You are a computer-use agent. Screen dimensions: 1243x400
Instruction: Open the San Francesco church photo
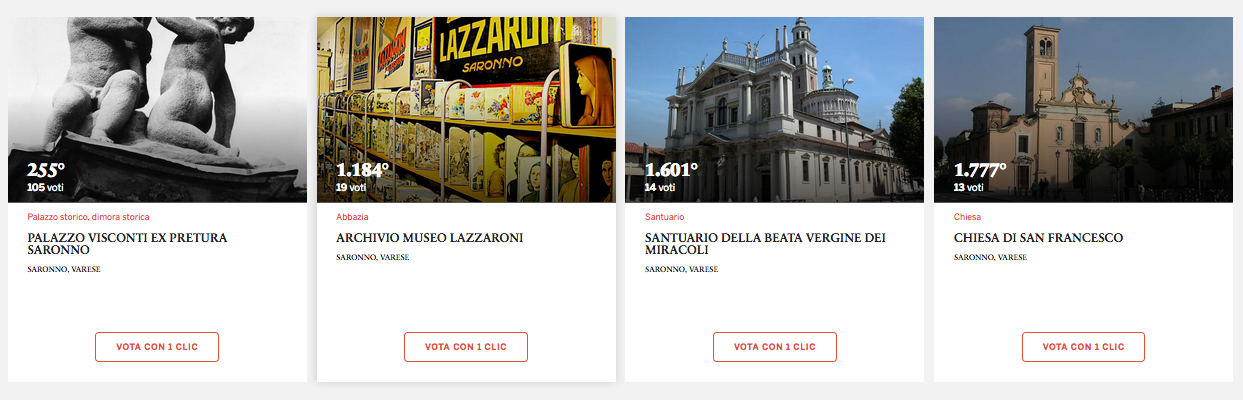[1083, 109]
